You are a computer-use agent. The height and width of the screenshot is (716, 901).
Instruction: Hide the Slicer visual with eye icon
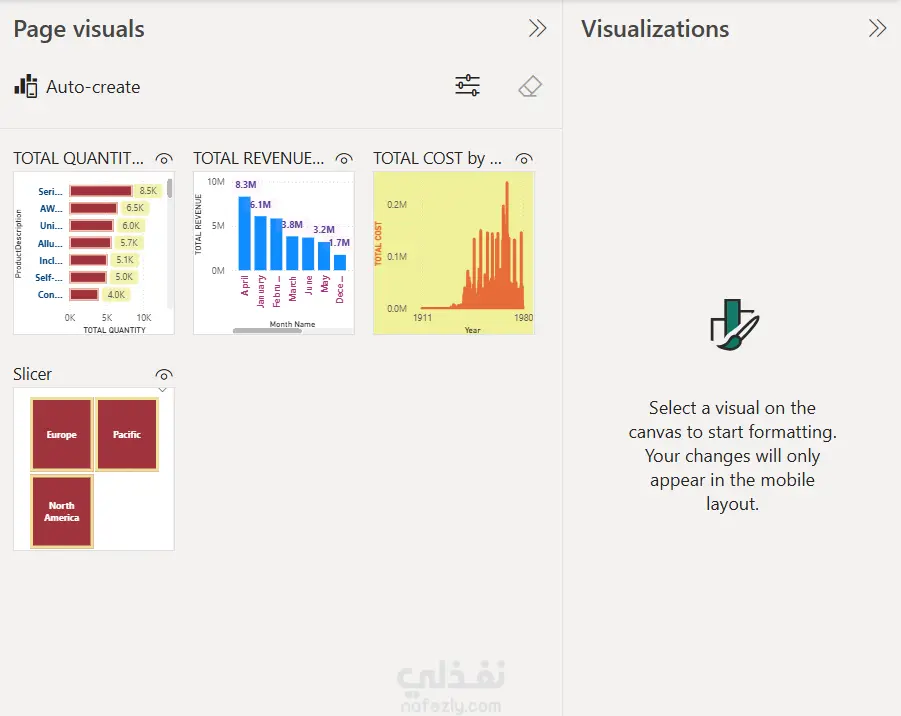tap(164, 375)
